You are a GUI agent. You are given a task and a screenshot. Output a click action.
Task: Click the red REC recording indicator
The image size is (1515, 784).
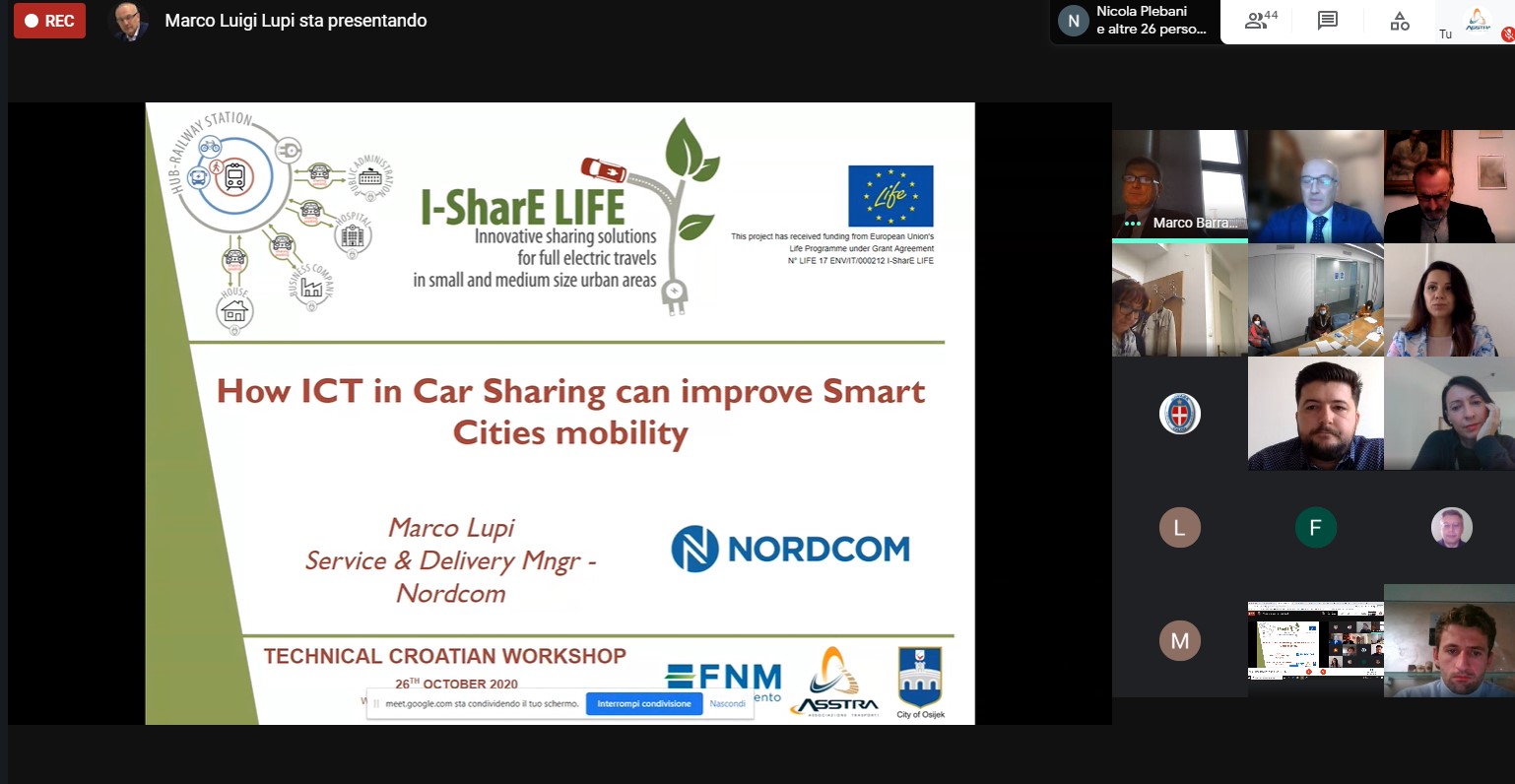pos(49,21)
